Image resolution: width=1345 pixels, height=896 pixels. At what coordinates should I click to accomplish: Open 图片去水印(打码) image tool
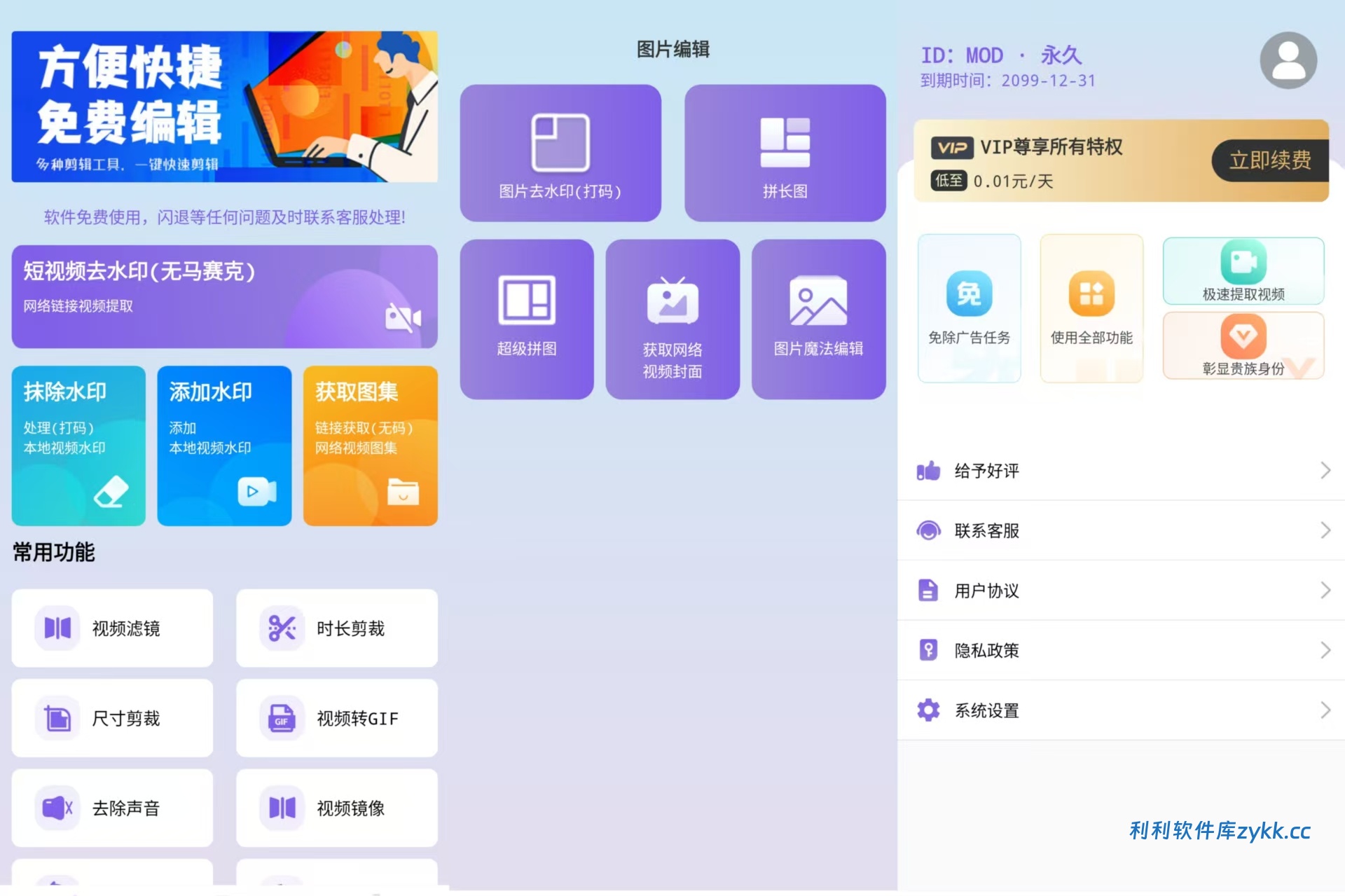(560, 153)
